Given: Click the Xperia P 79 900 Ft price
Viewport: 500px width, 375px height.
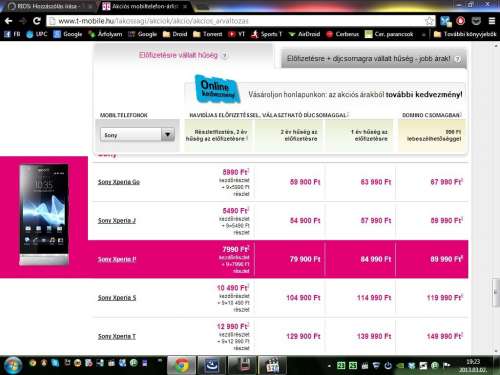Looking at the screenshot, I should (x=305, y=259).
